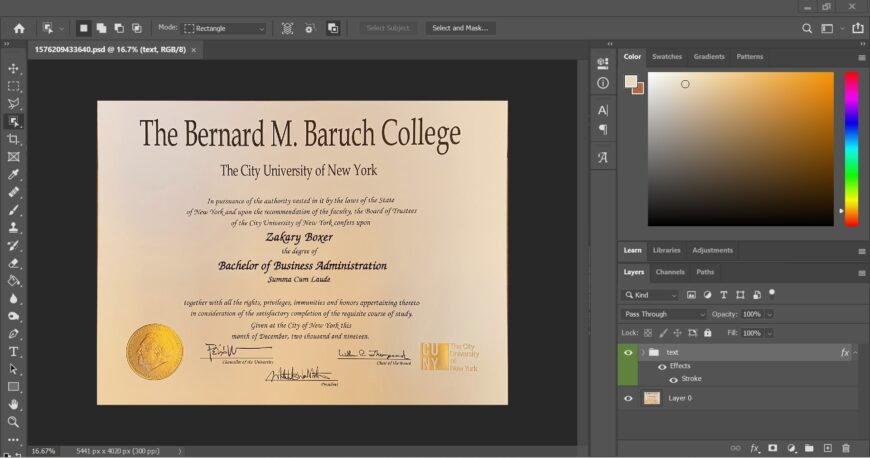Select the Eyedropper tool
This screenshot has height=458, width=870.
click(x=13, y=175)
